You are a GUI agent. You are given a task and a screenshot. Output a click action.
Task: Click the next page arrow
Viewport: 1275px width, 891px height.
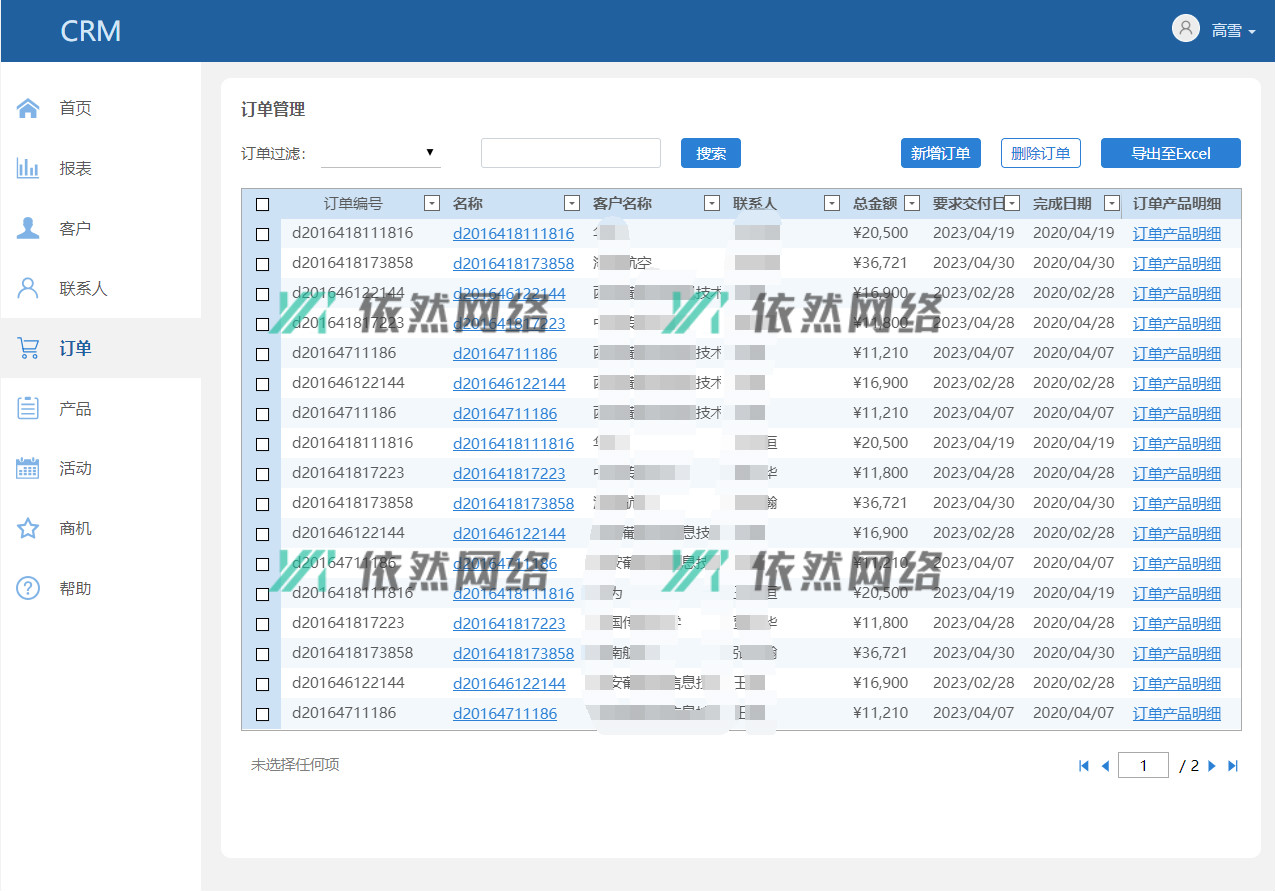click(1212, 766)
